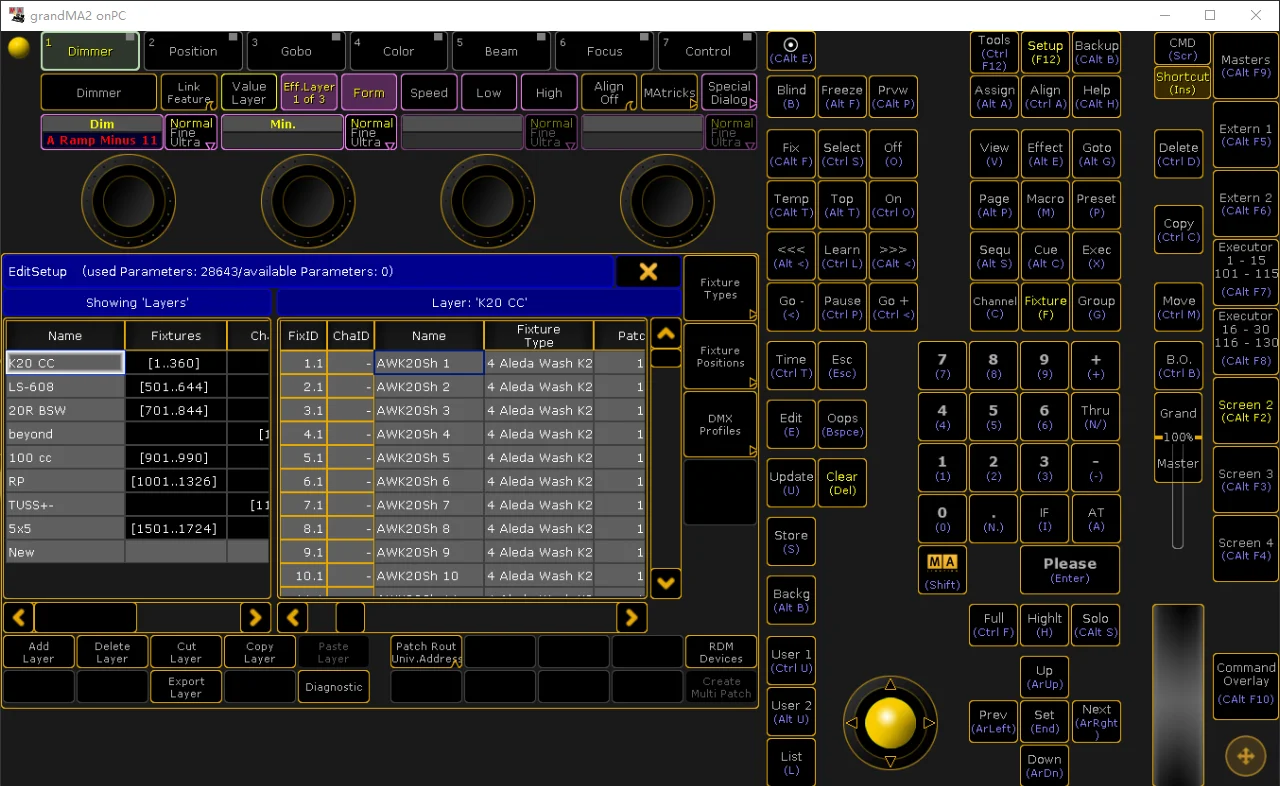This screenshot has width=1280, height=786.
Task: Toggle Prvw preview mode
Action: (x=893, y=97)
